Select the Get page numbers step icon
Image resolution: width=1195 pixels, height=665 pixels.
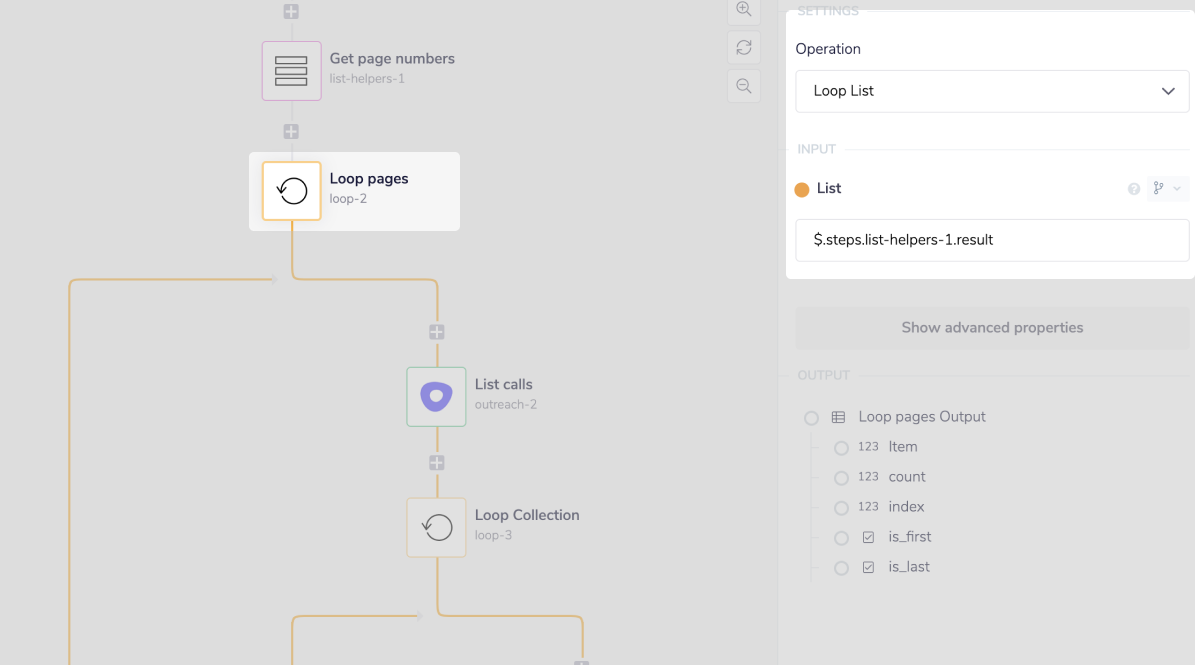[291, 71]
